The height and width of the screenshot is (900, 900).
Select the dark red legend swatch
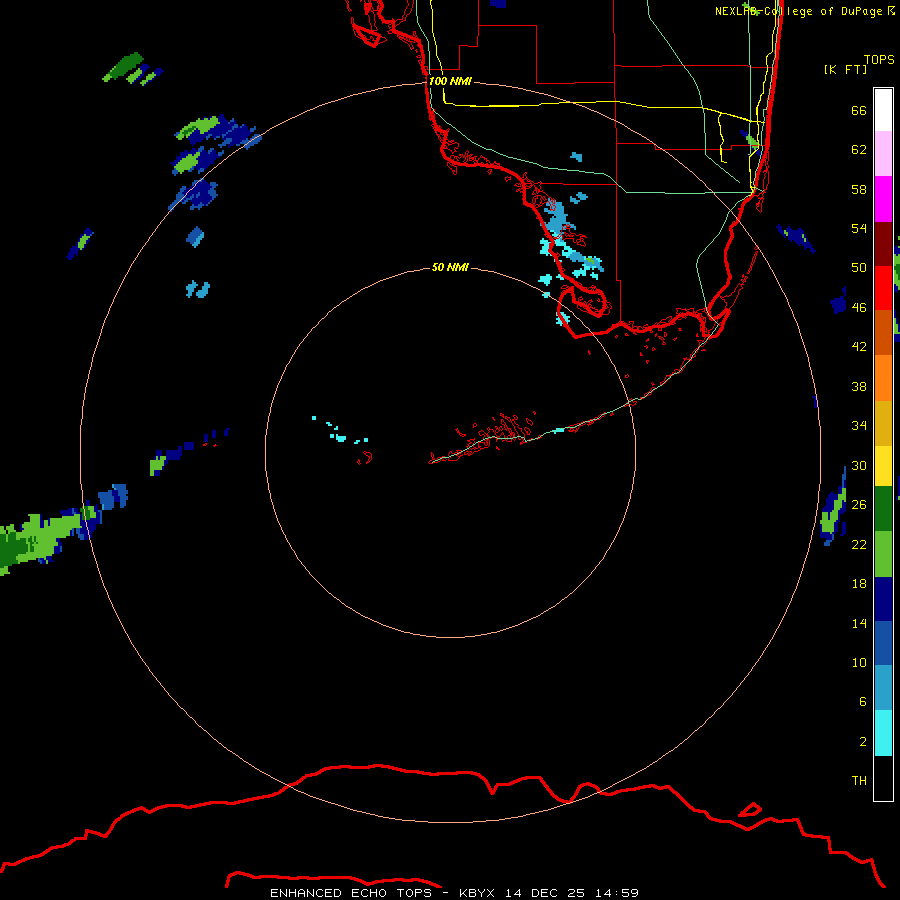[883, 244]
